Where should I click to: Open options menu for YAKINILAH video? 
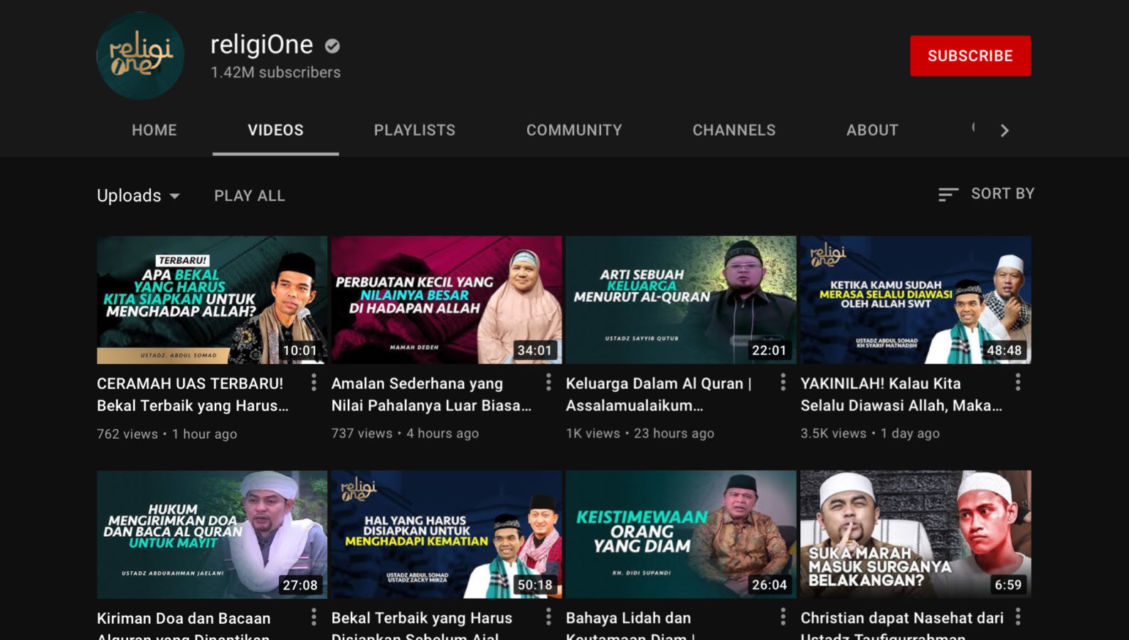1018,383
